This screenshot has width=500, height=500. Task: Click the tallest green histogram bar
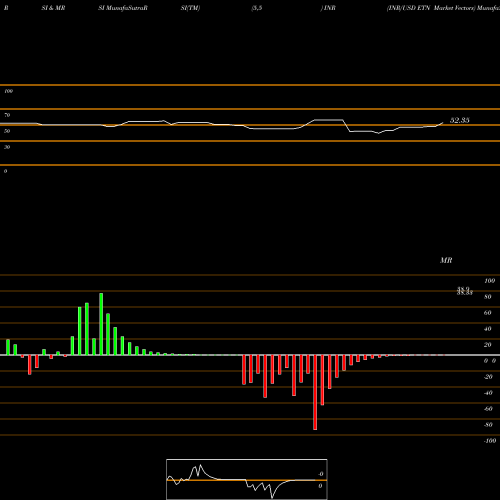point(101,324)
